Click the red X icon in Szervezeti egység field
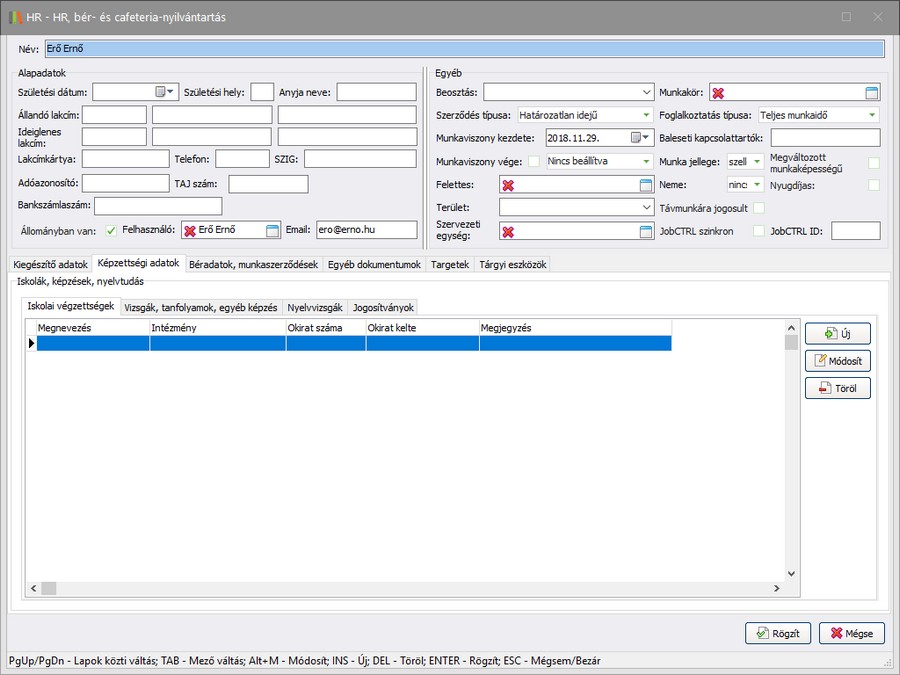This screenshot has height=675, width=900. pos(508,231)
